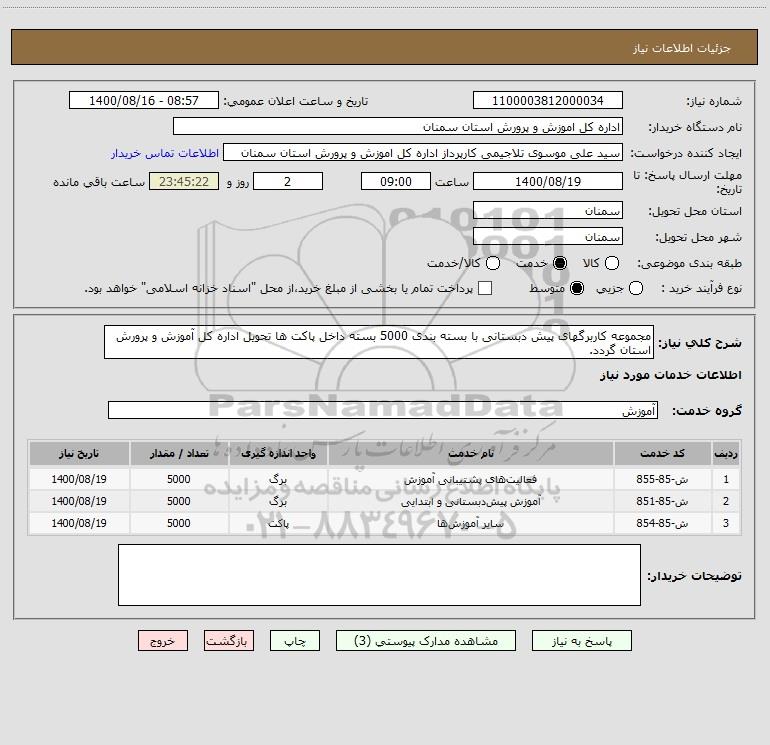770x745 pixels.
Task: Click the شرح کلی نیاز description box
Action: (x=379, y=342)
